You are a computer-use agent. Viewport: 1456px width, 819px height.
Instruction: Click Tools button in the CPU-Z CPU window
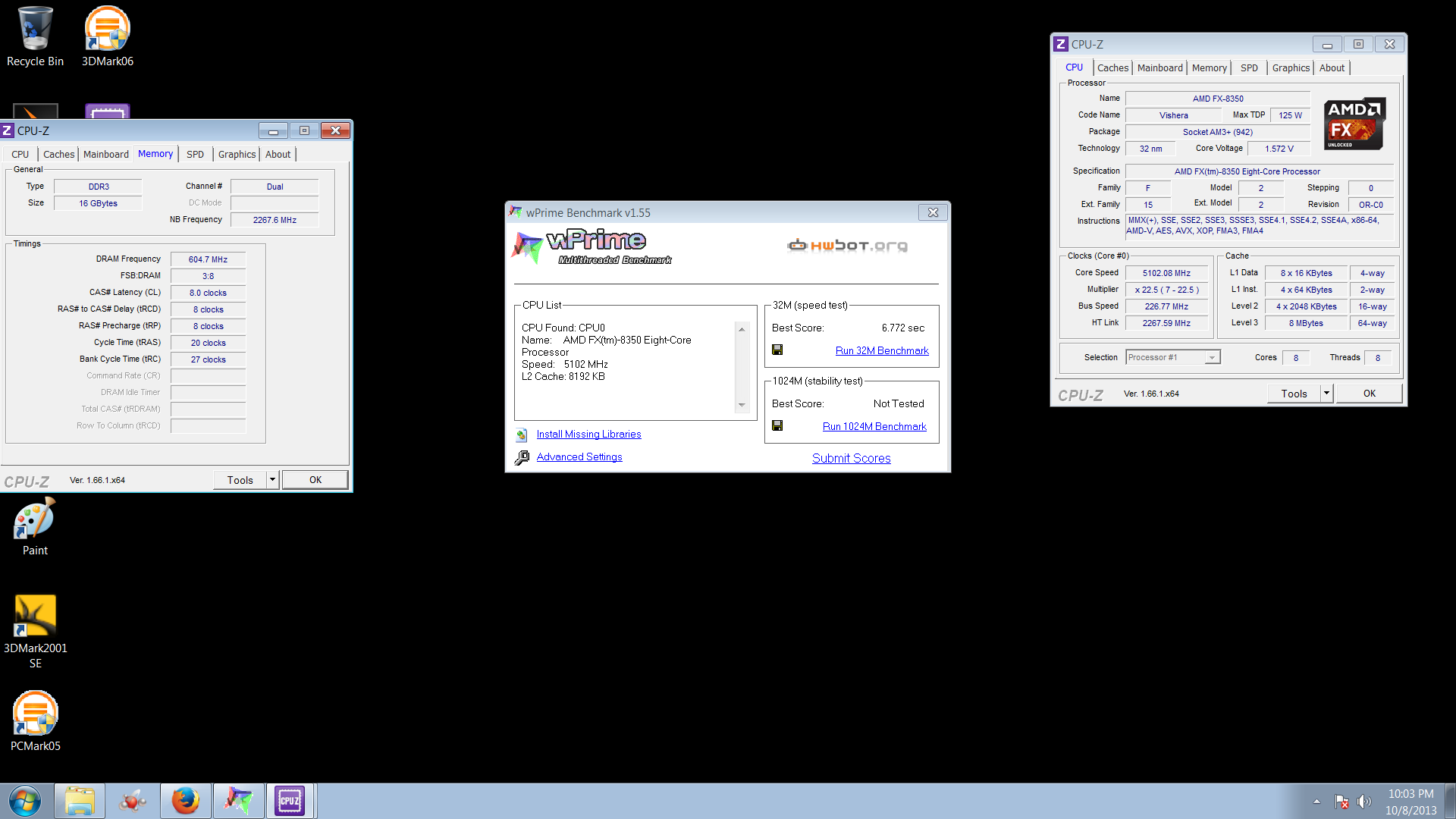pyautogui.click(x=1294, y=393)
